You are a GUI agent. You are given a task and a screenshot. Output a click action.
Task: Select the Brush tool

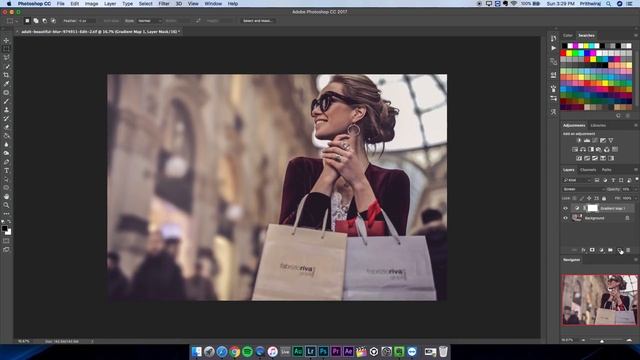click(6, 101)
